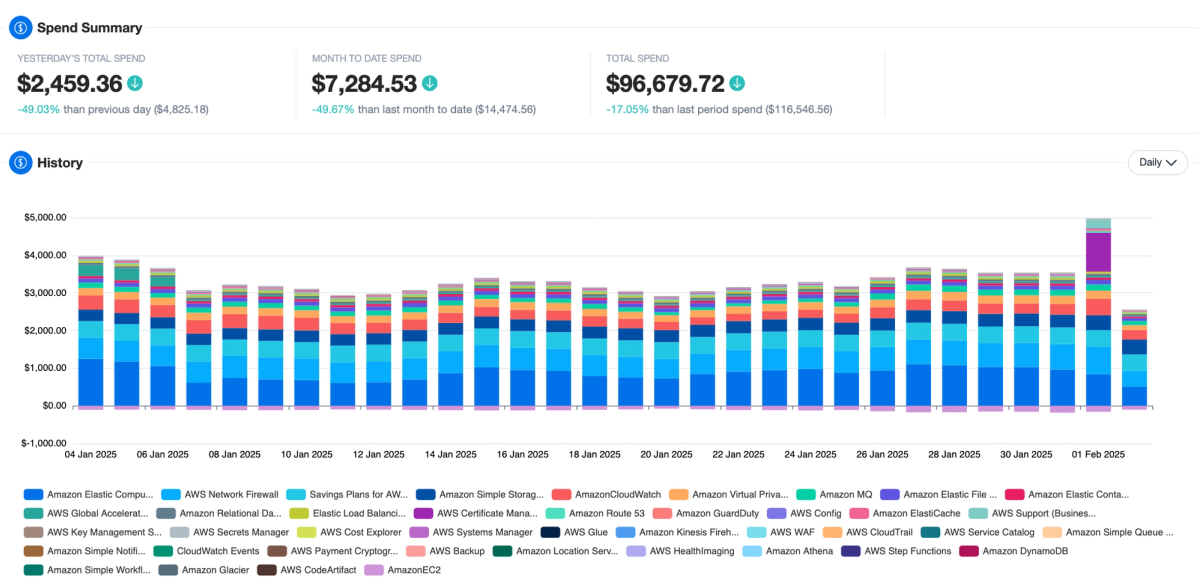Screen dimensions: 1200x586
Task: Toggle the Amazon MQ legend series
Action: coord(835,494)
